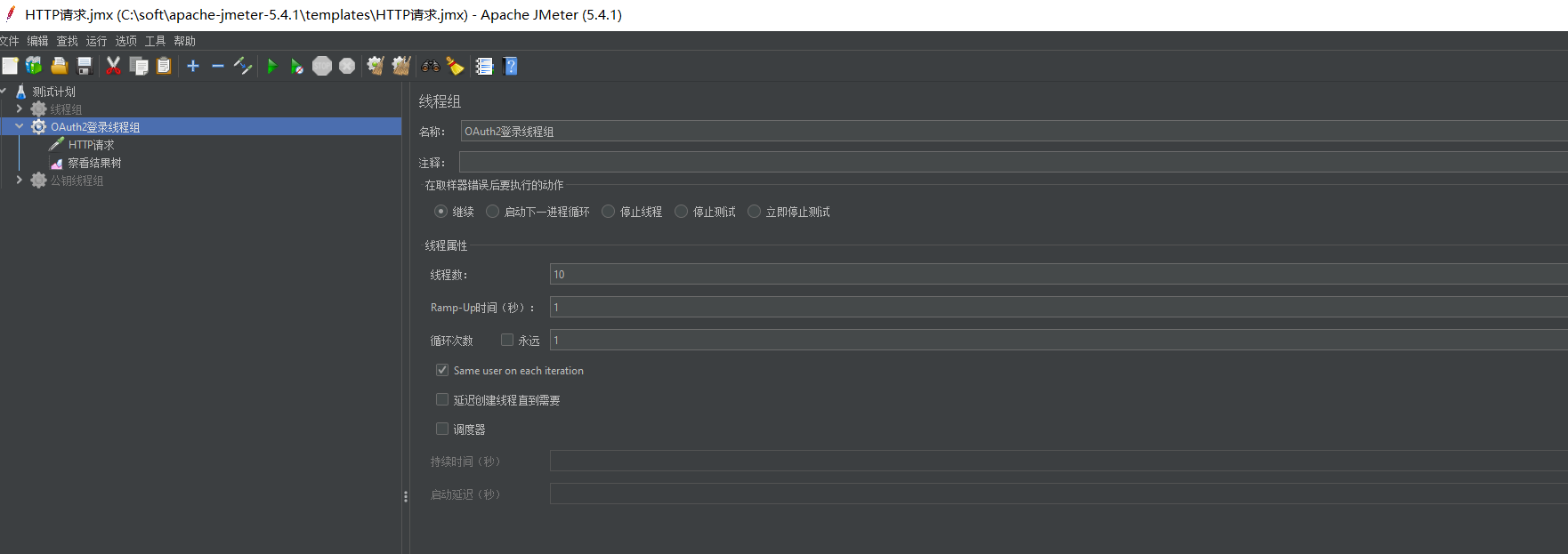Viewport: 1568px width, 554px height.
Task: Select the OAuth2登录线程组 tree node
Action: (95, 127)
